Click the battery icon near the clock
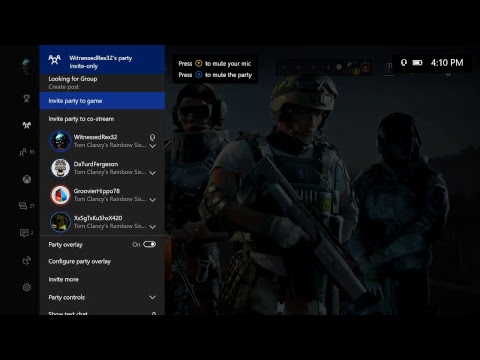 point(417,62)
